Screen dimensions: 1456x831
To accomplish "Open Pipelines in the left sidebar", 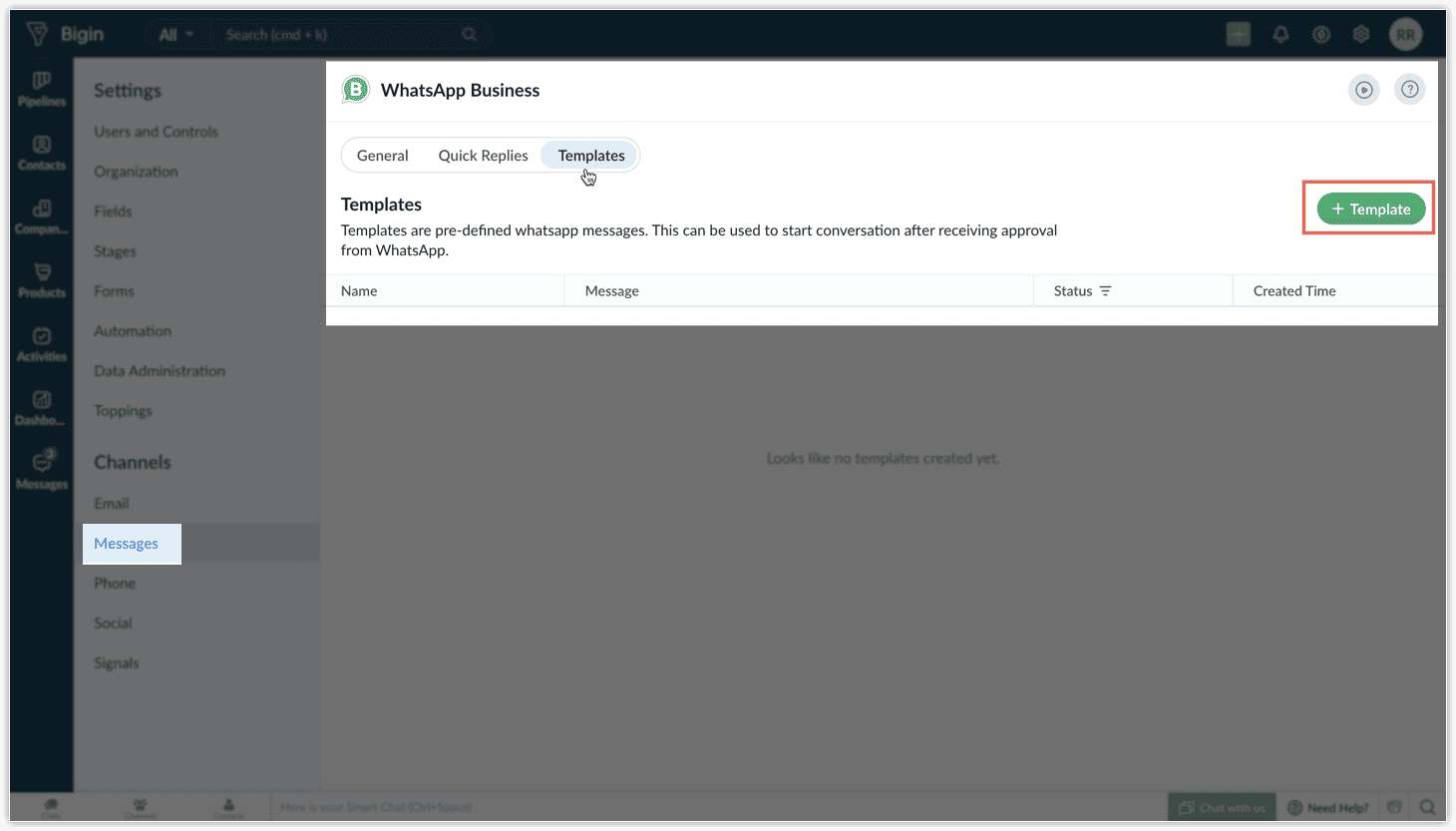I will point(42,89).
